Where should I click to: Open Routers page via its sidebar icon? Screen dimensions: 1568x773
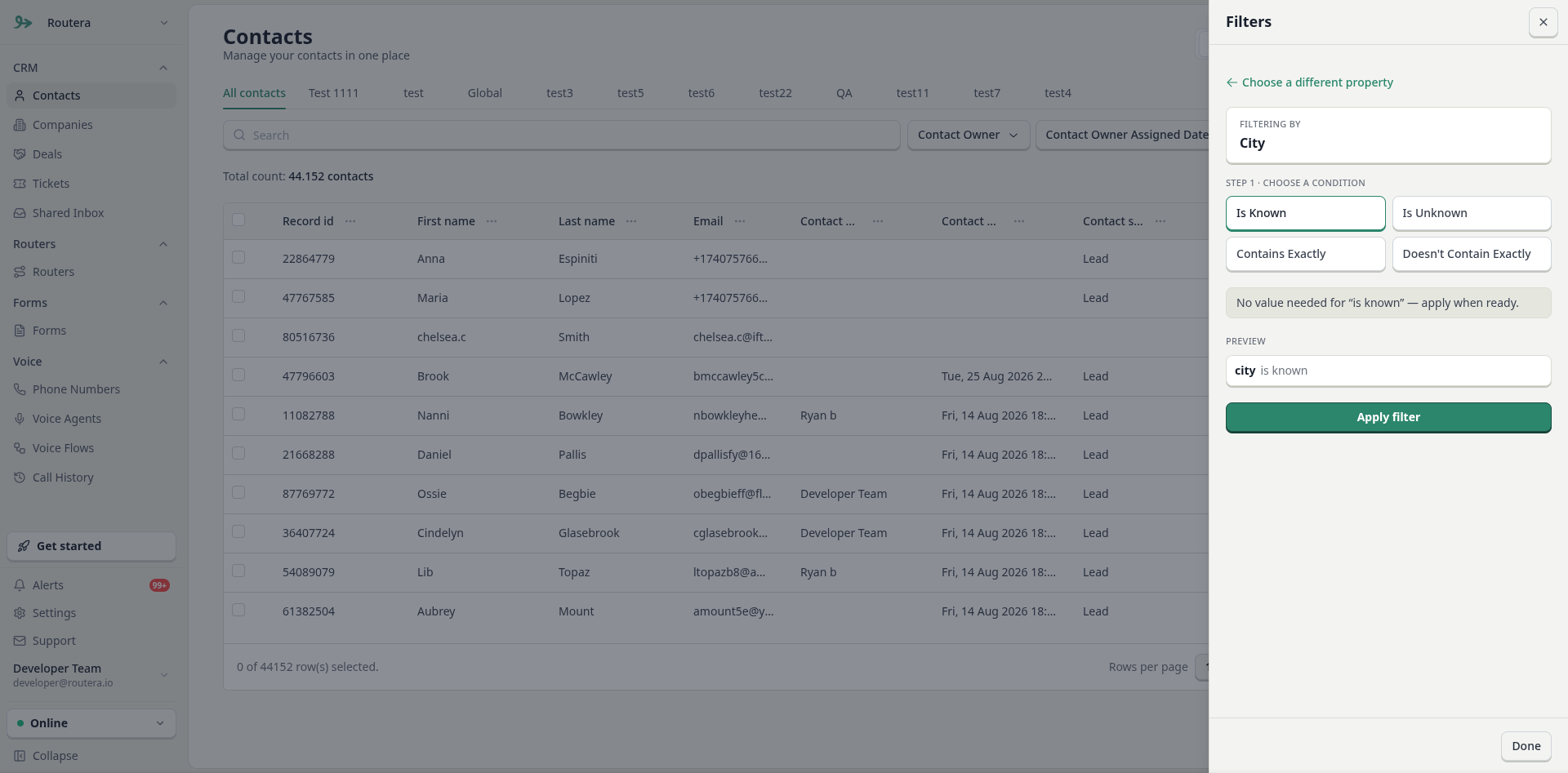point(20,272)
